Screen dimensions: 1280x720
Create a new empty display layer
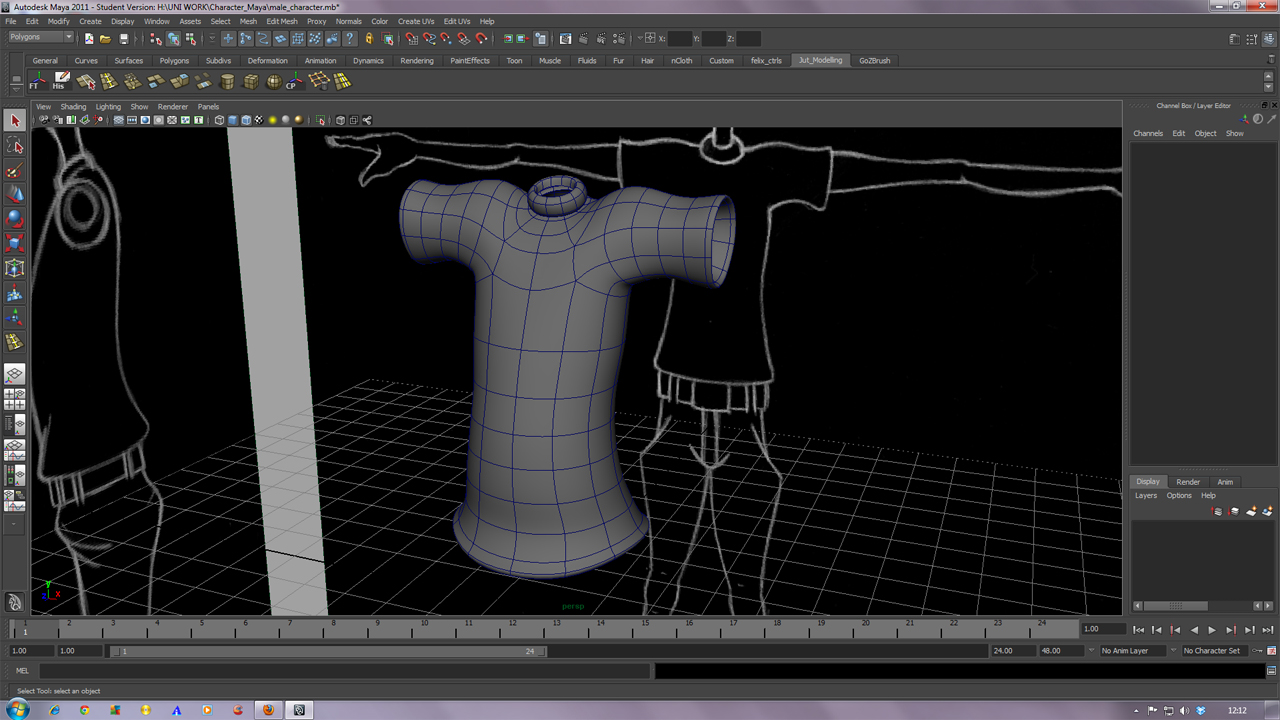point(1251,511)
